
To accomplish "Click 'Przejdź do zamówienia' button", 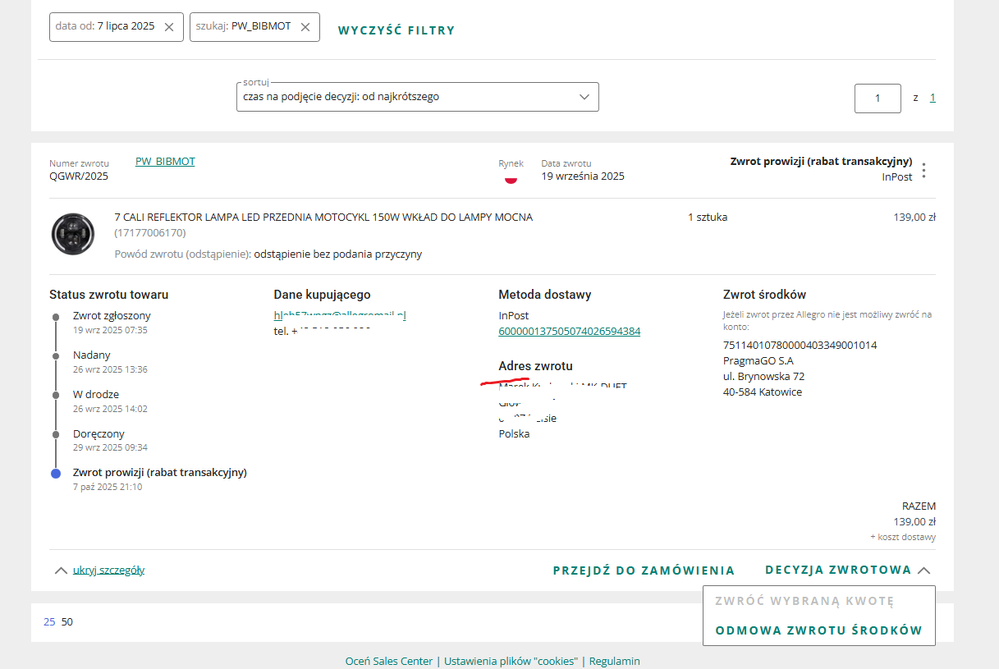I will 643,570.
